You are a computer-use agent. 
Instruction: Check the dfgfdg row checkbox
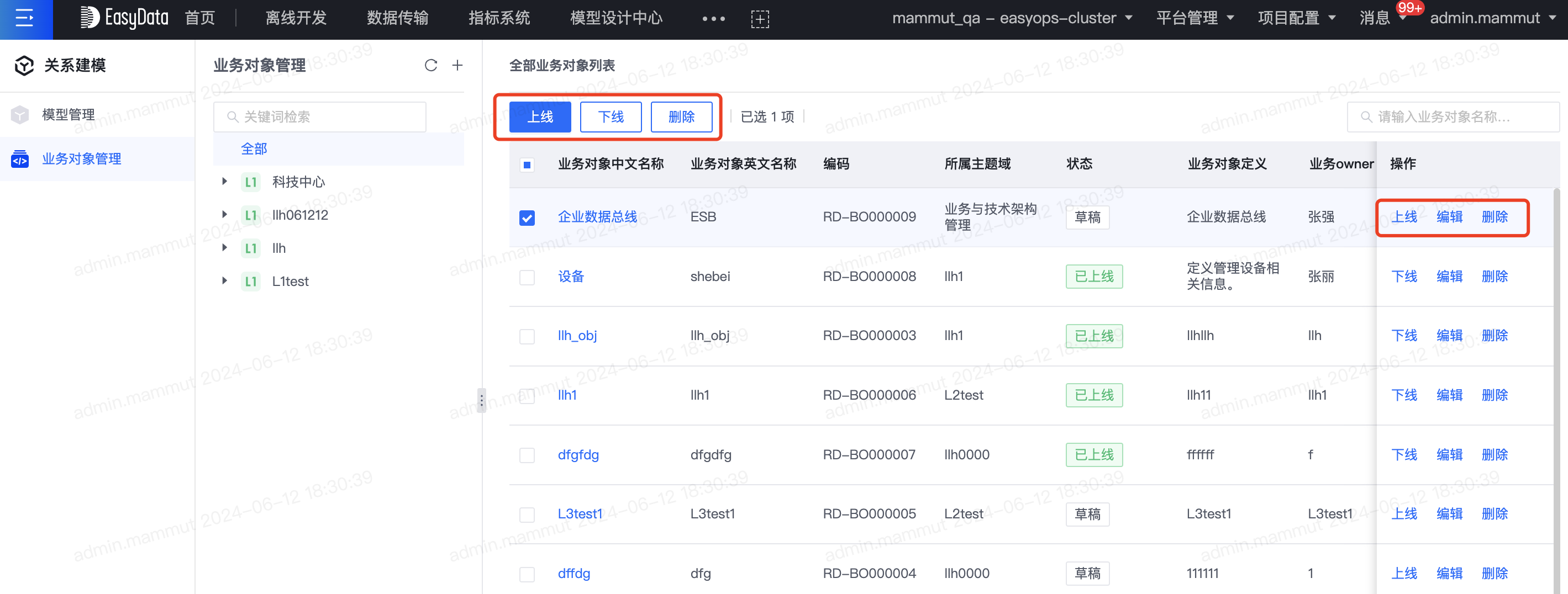527,455
